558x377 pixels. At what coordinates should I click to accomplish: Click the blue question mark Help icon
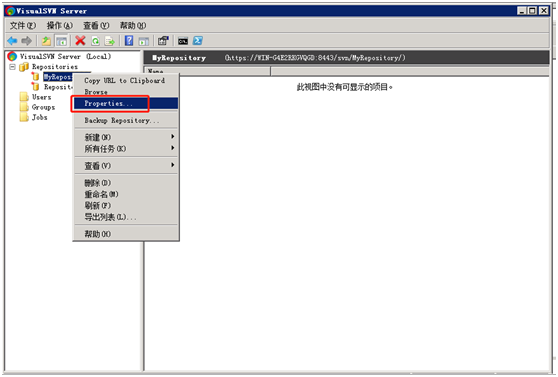tap(129, 41)
